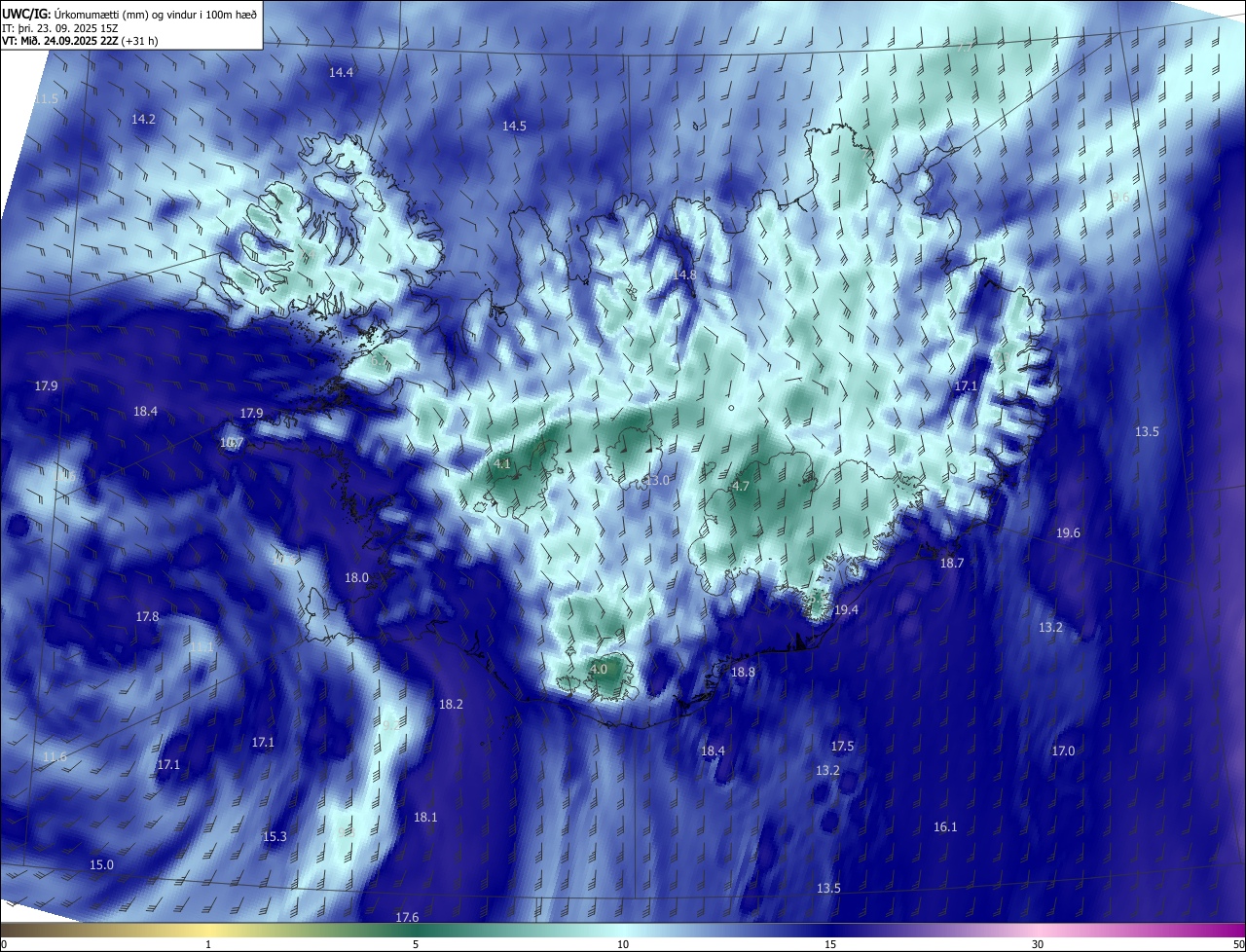Click the 15.3 value label
Screen dimensions: 1246x952
point(275,837)
